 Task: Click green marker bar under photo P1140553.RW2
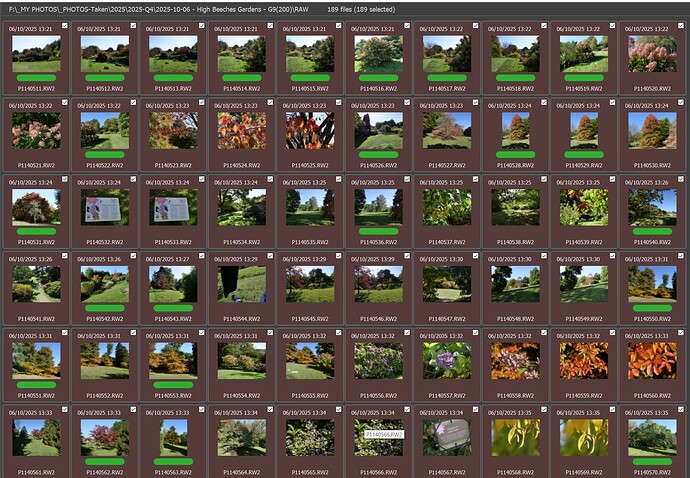tap(173, 384)
